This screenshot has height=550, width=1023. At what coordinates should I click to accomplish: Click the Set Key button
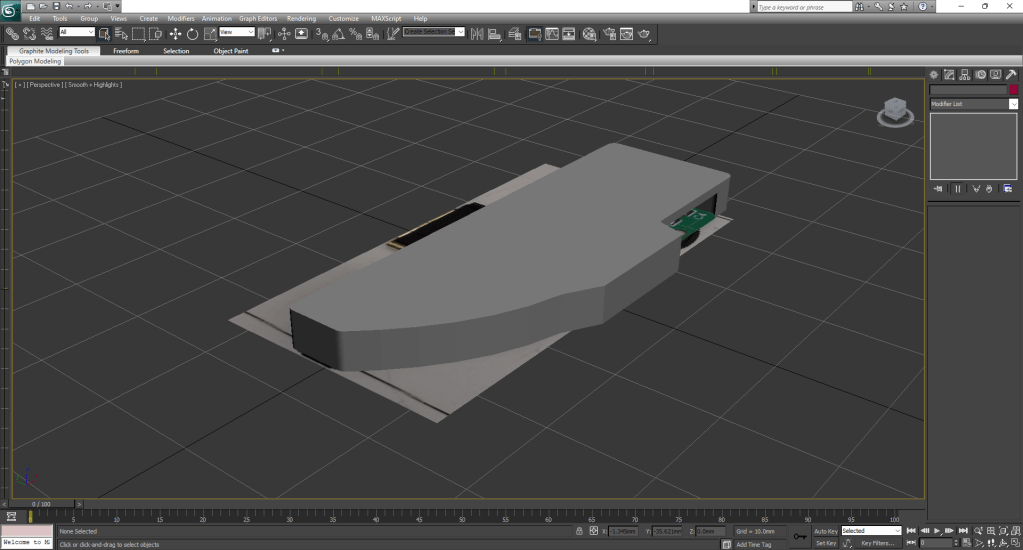coord(825,543)
